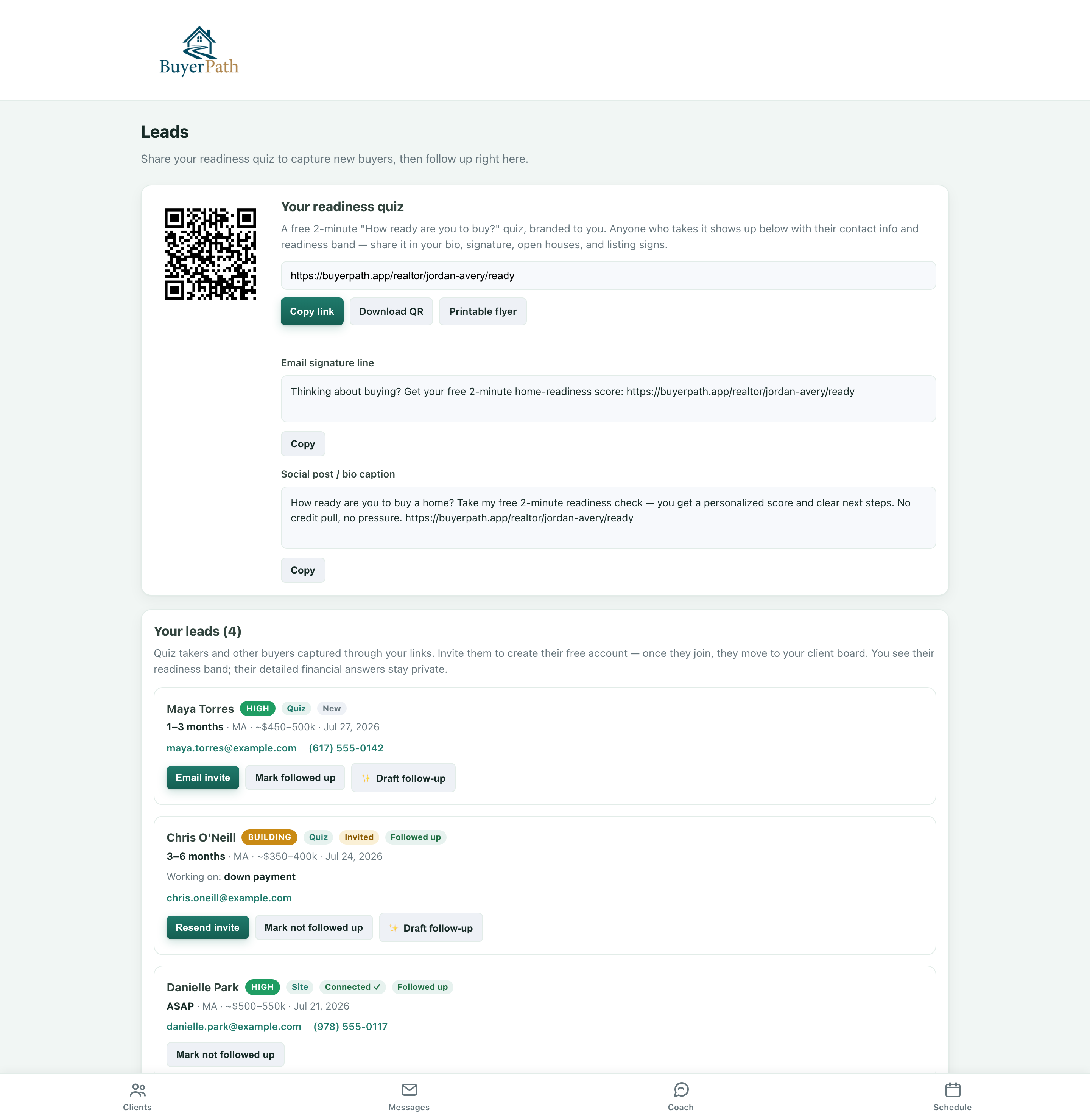Click the '1–3 months' timeline text
Screen dimensions: 1090x1120
click(x=195, y=727)
